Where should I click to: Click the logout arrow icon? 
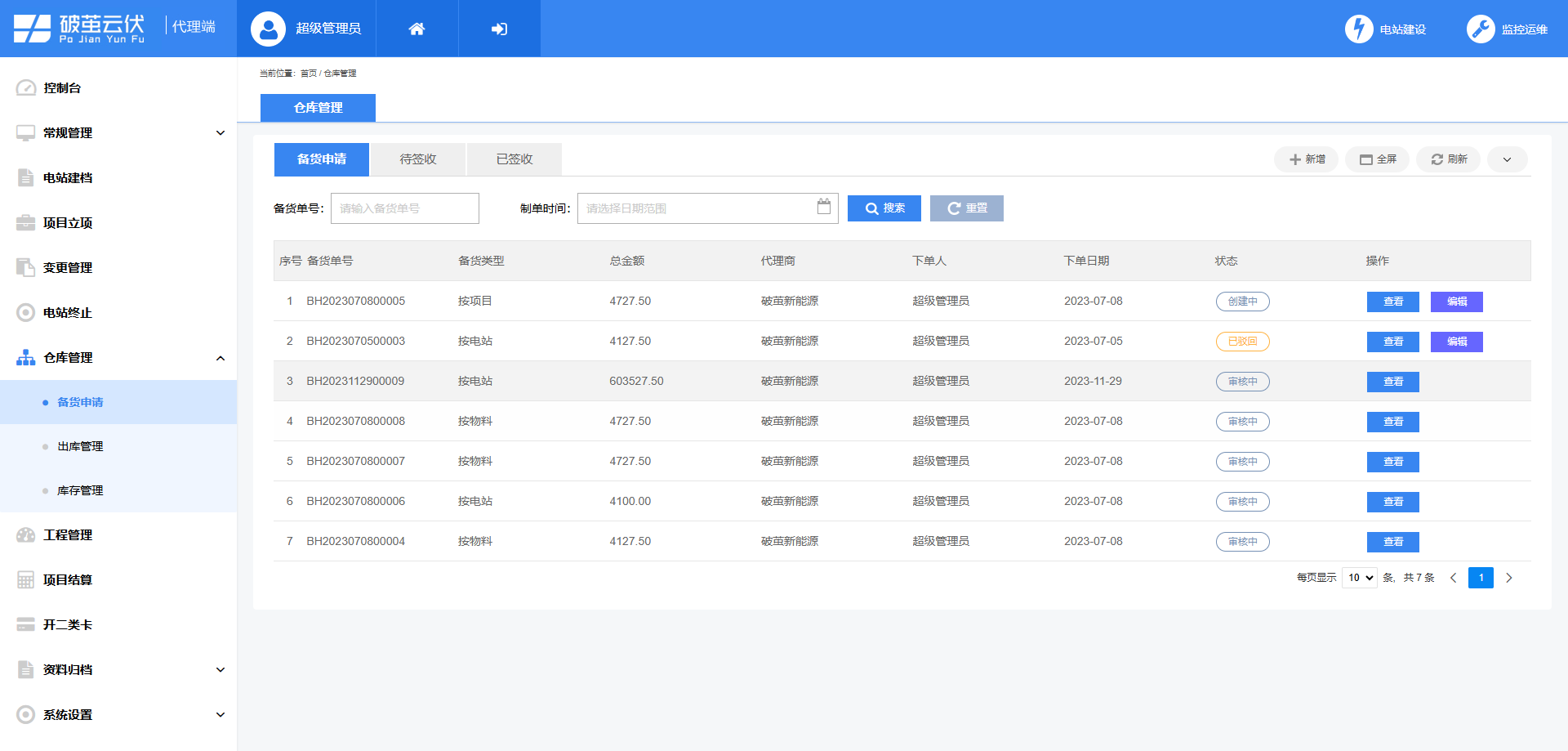click(x=499, y=29)
